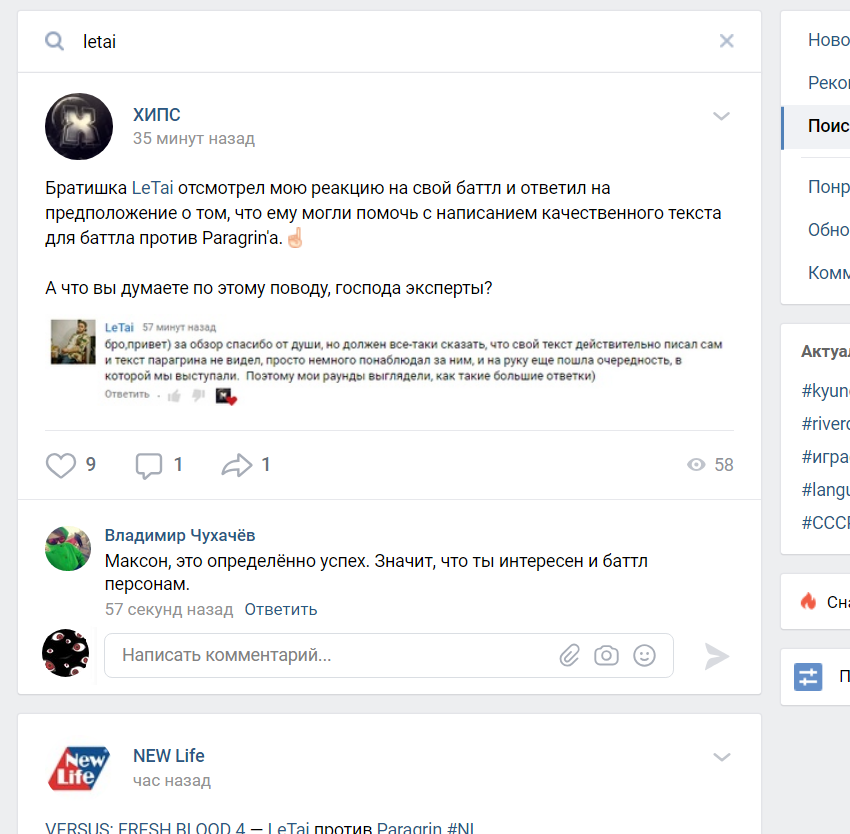Open #СССР trending hashtag

pos(826,523)
